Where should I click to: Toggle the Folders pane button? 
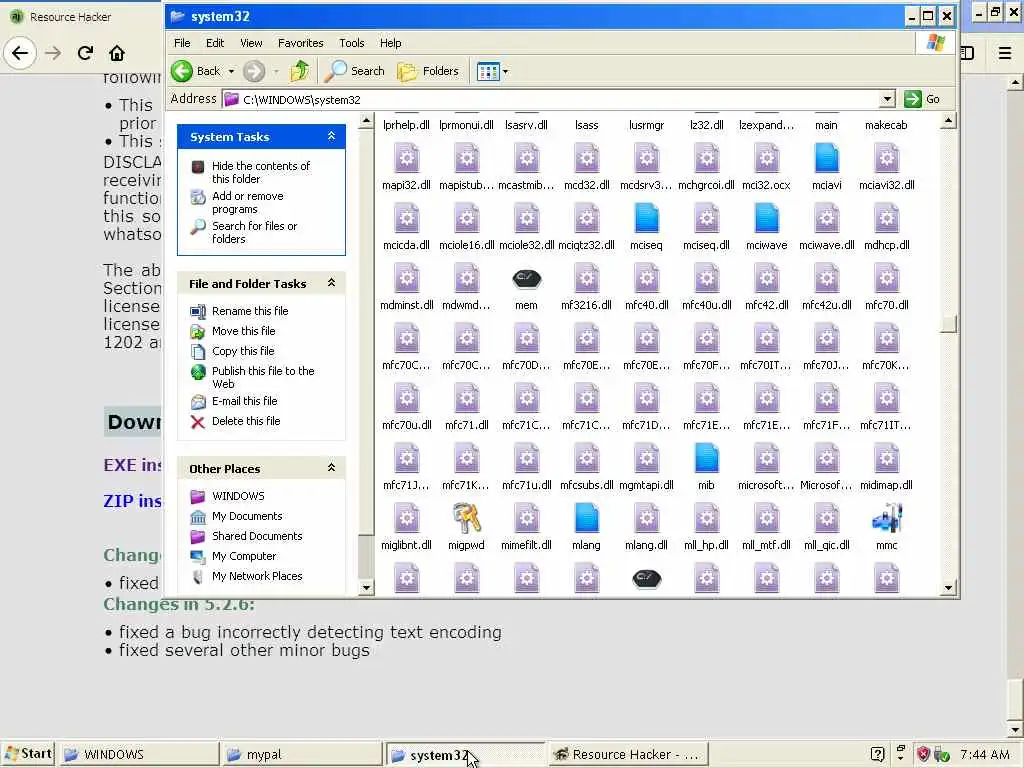pyautogui.click(x=428, y=71)
